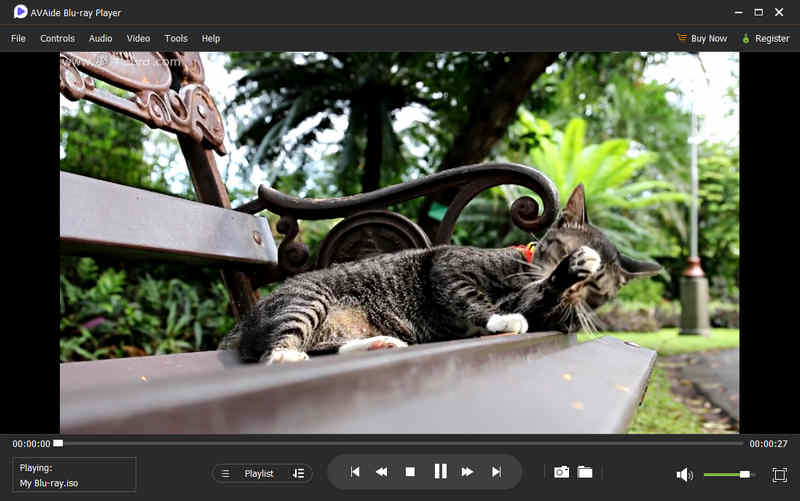800x501 pixels.
Task: Mute the speaker volume
Action: (684, 475)
